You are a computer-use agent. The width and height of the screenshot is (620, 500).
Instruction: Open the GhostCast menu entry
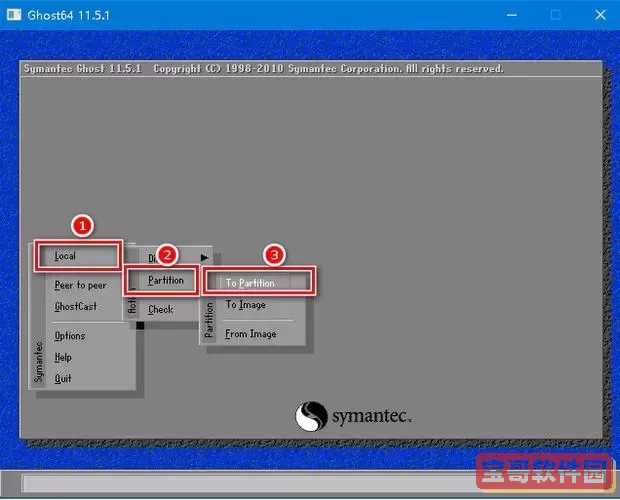coord(76,306)
